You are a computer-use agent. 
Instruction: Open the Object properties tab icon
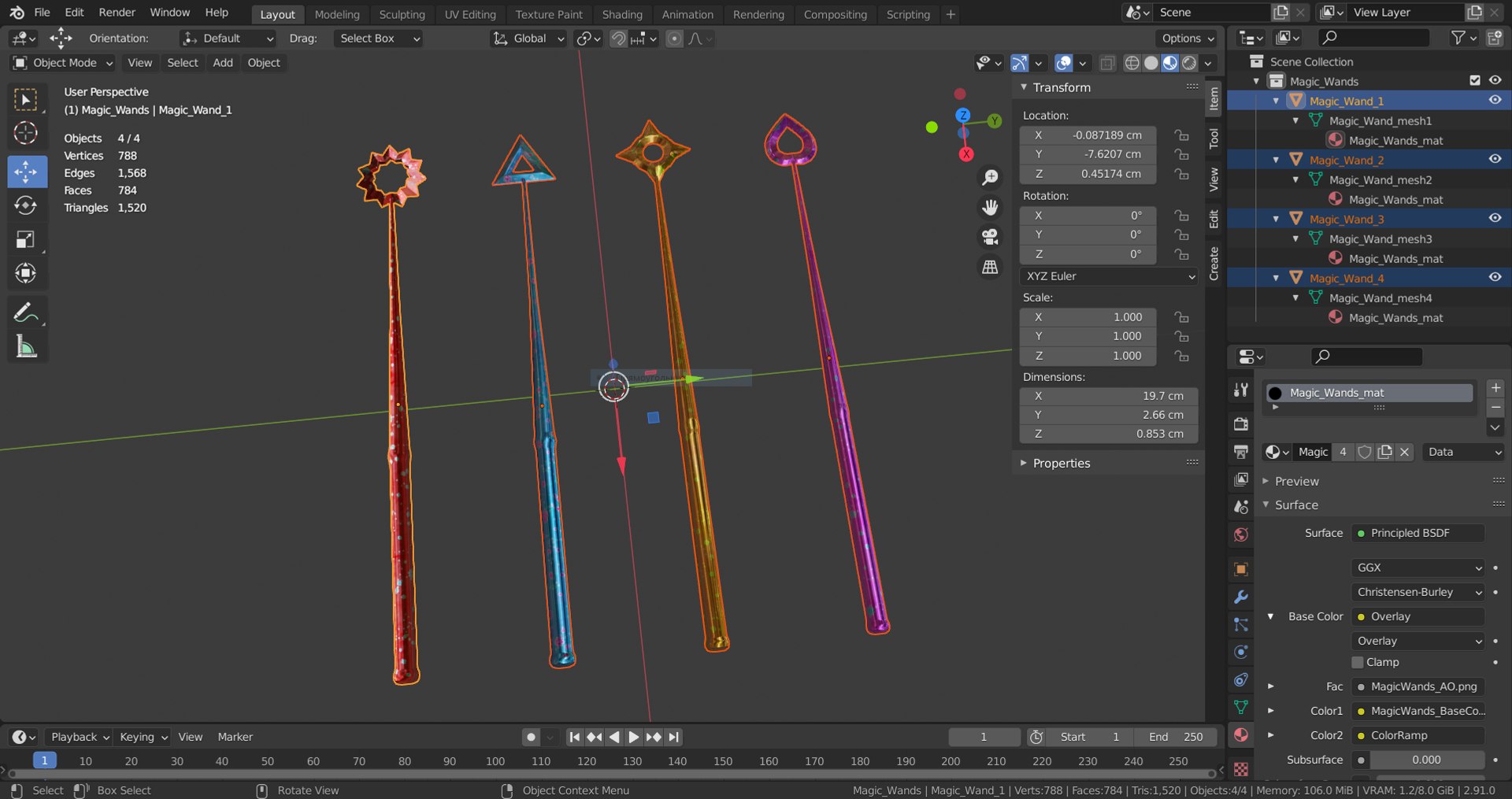click(x=1241, y=569)
